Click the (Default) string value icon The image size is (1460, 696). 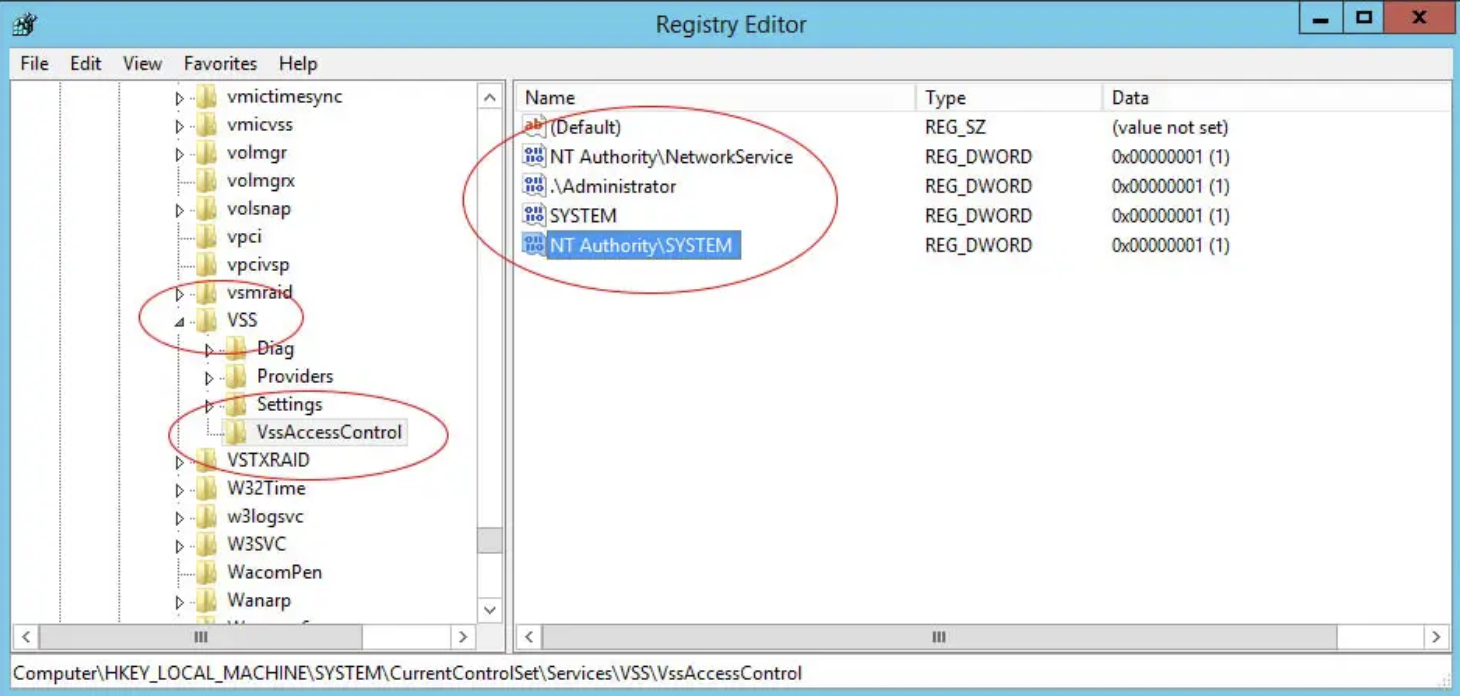pos(535,127)
